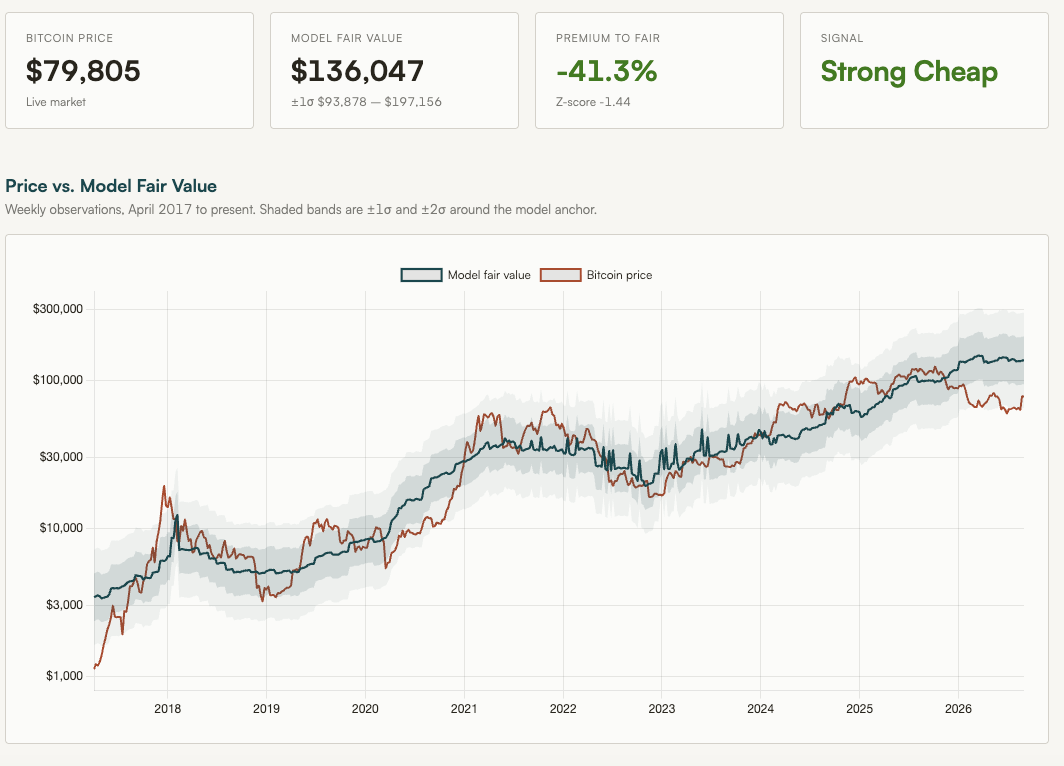Click the $79,805 live price value
This screenshot has height=766, width=1064.
83,71
